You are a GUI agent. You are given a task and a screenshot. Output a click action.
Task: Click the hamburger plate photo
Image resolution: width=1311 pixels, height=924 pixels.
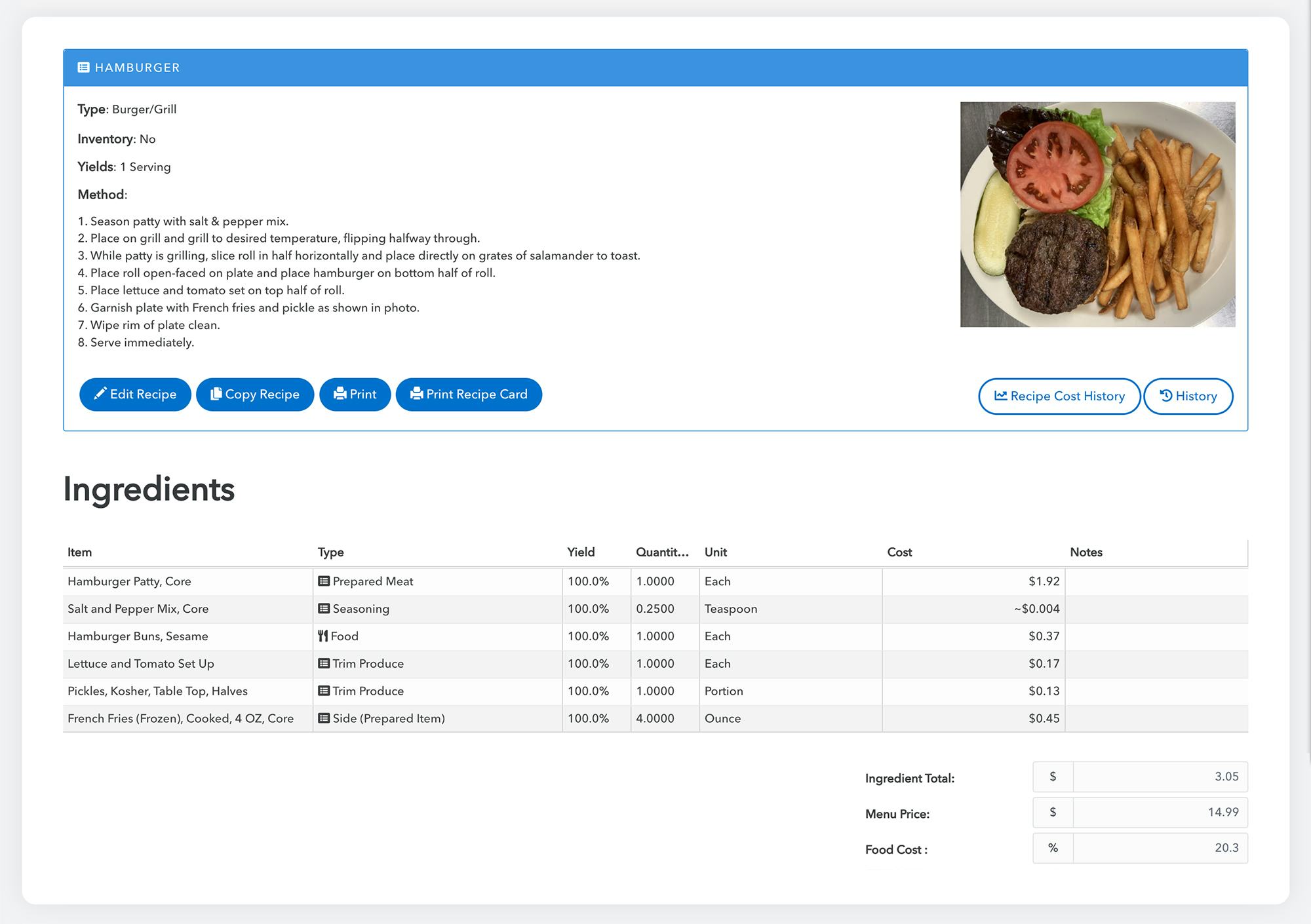(1097, 215)
